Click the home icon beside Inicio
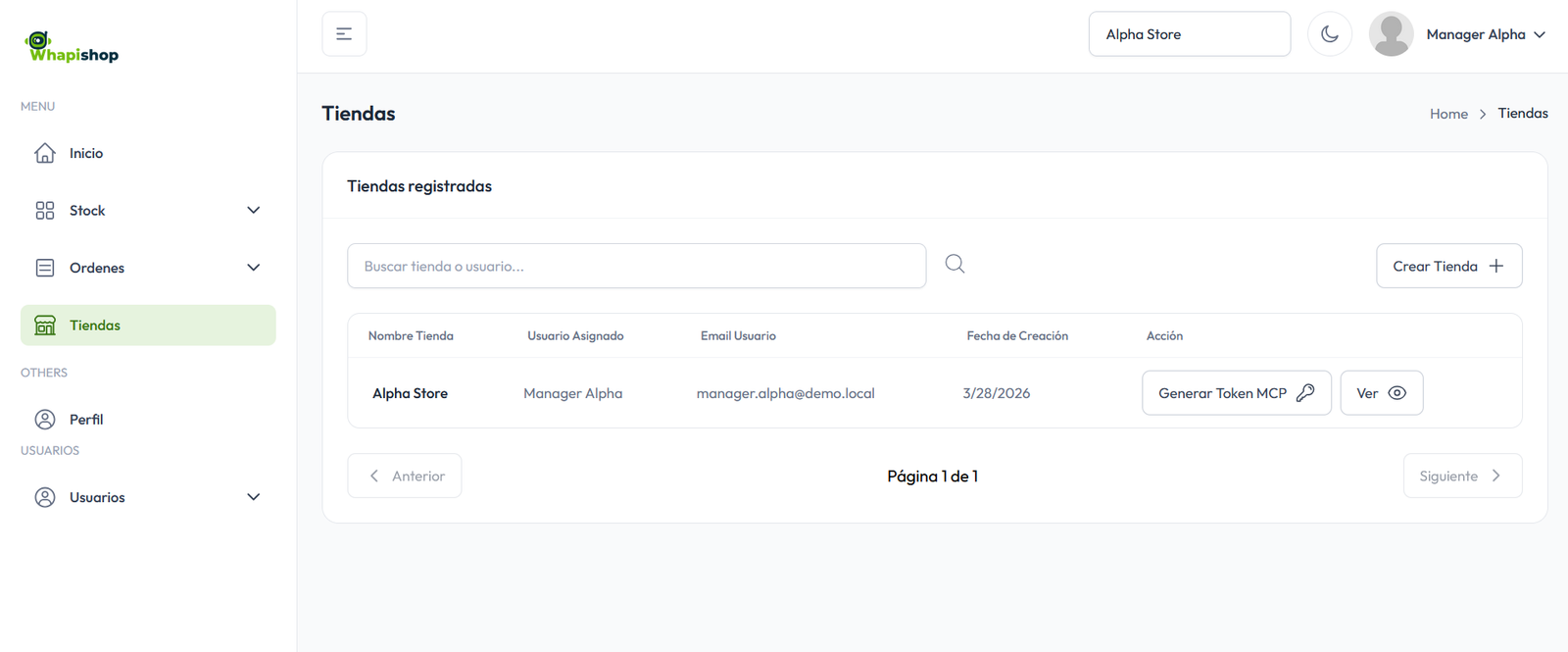 pyautogui.click(x=45, y=153)
